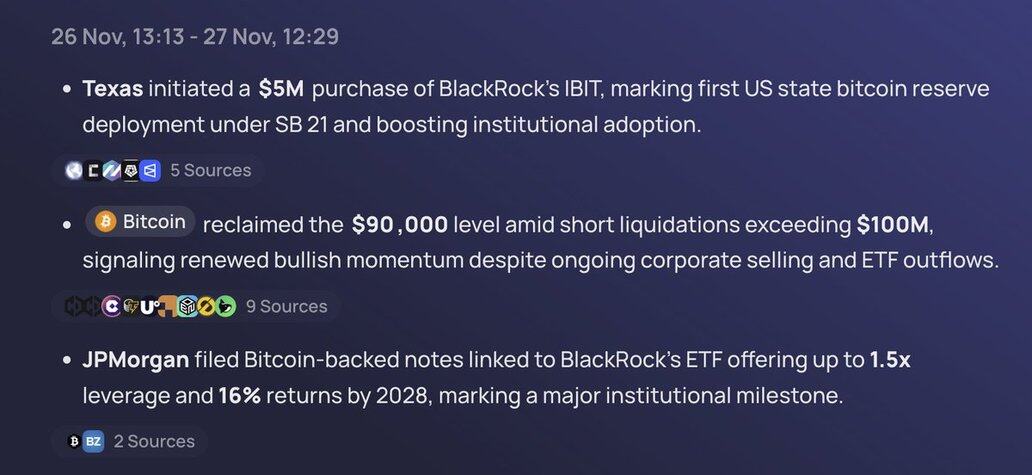The image size is (1032, 475).
Task: Click the yellow circular slash source icon
Action: point(207,306)
